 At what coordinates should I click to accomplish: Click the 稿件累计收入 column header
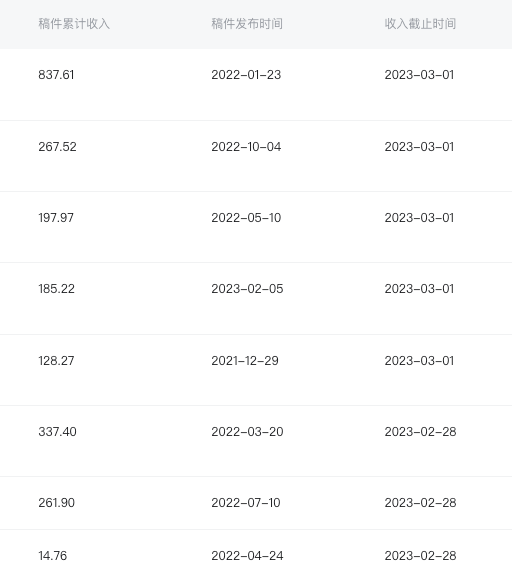click(74, 24)
